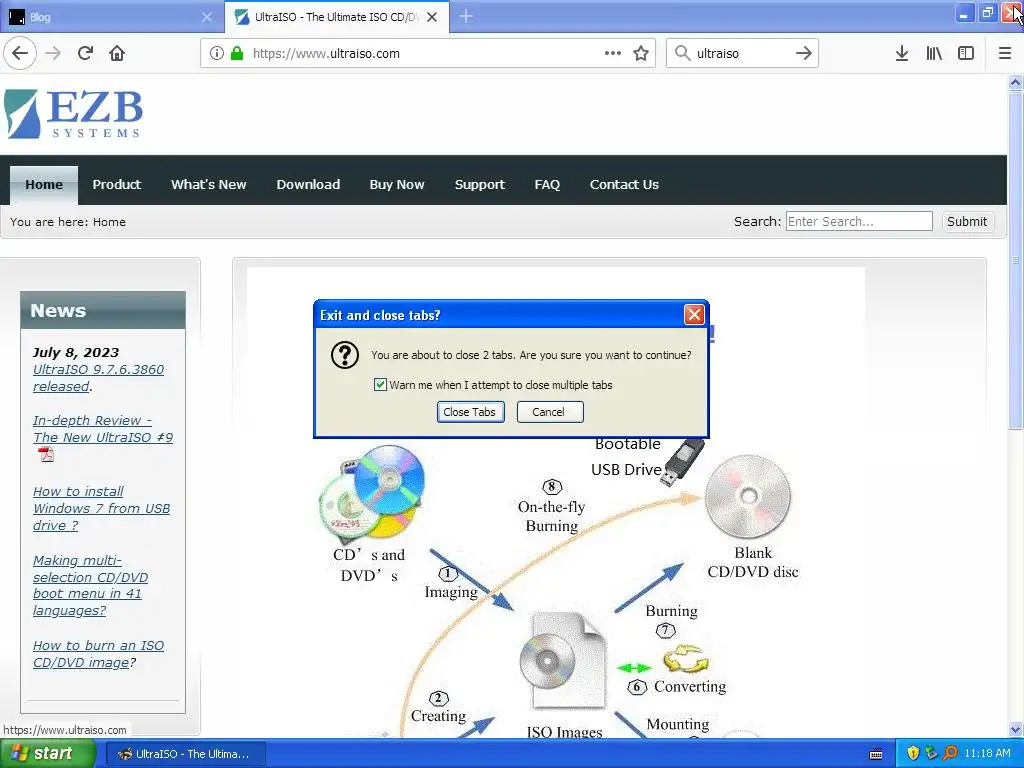Open the Buy Now page
The width and height of the screenshot is (1024, 768).
[396, 184]
